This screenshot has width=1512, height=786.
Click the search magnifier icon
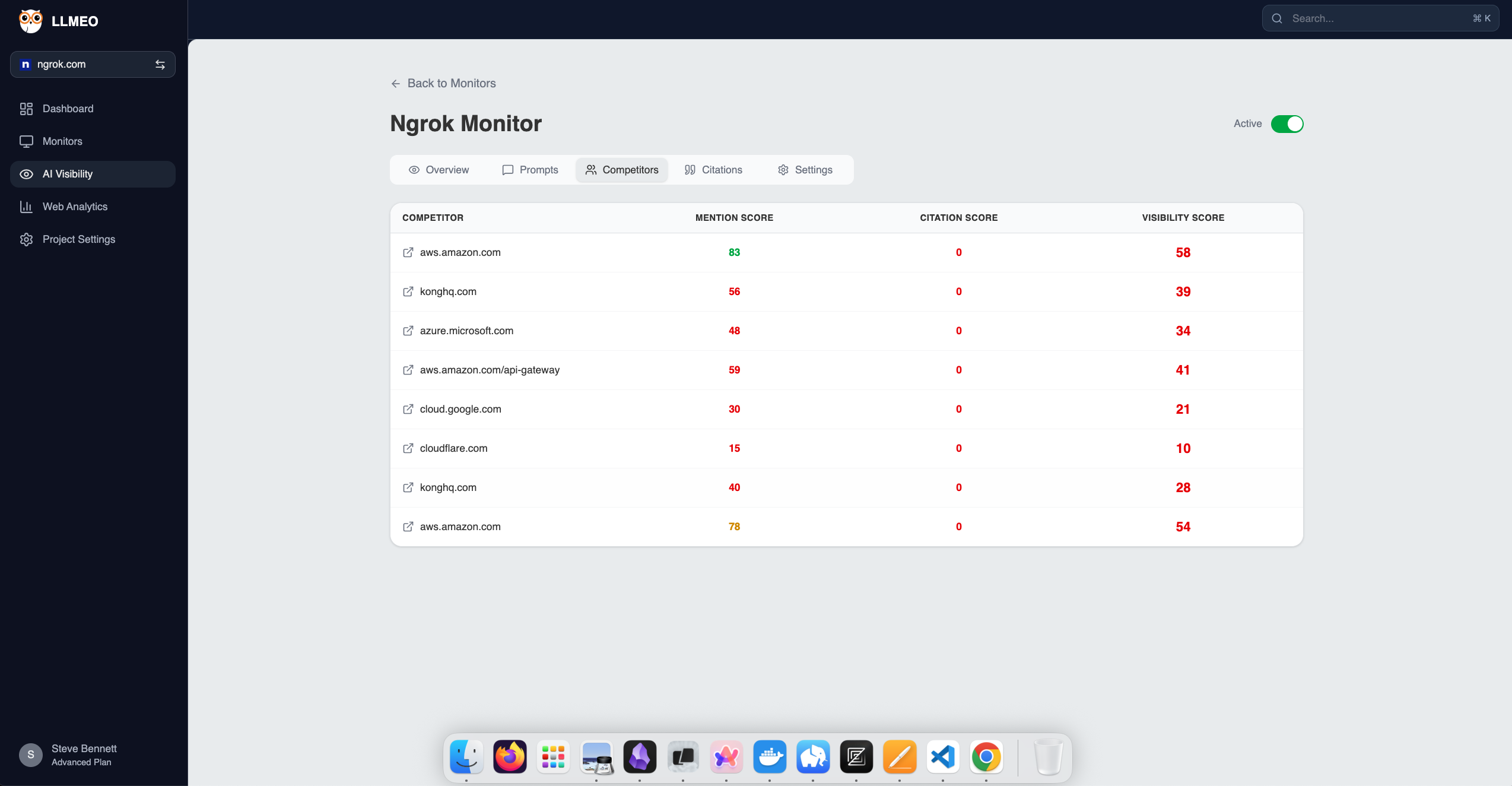1277,18
